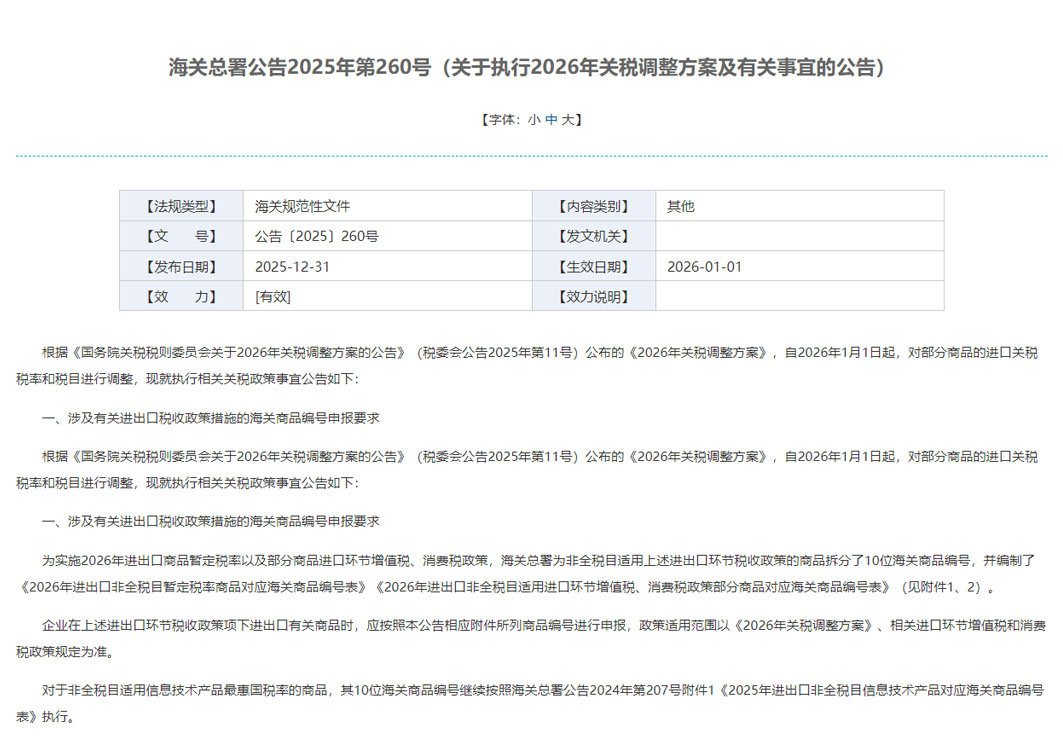Click the publish date 2025-12-31
Image resolution: width=1063 pixels, height=748 pixels.
click(x=294, y=266)
